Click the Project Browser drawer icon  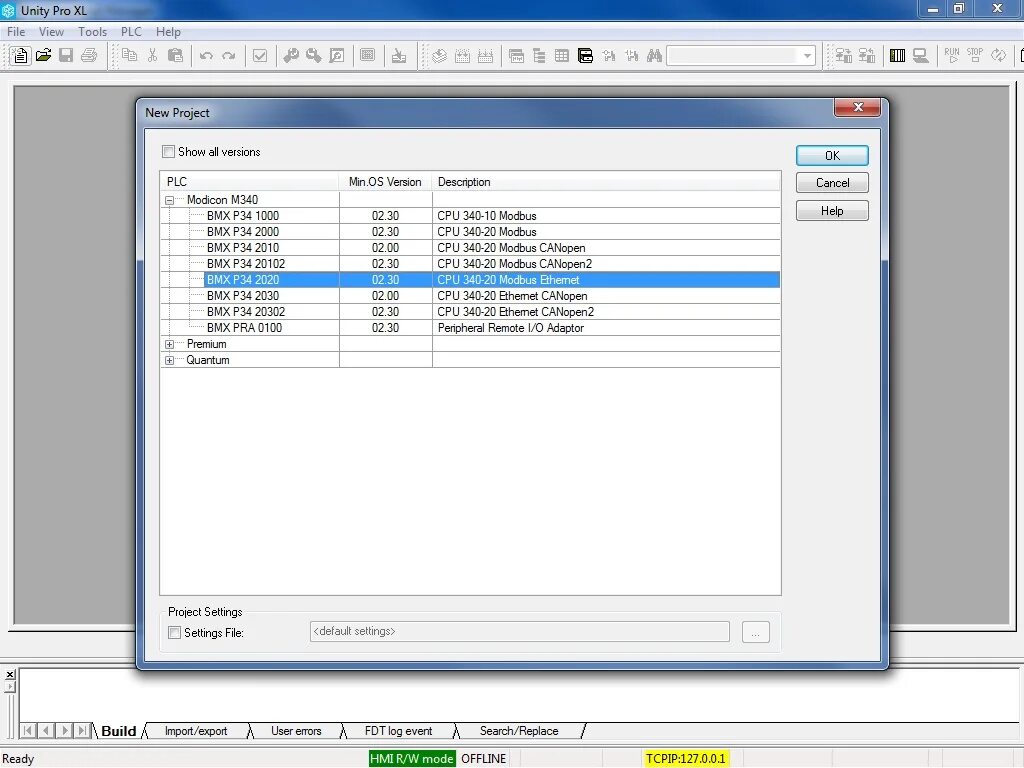585,56
